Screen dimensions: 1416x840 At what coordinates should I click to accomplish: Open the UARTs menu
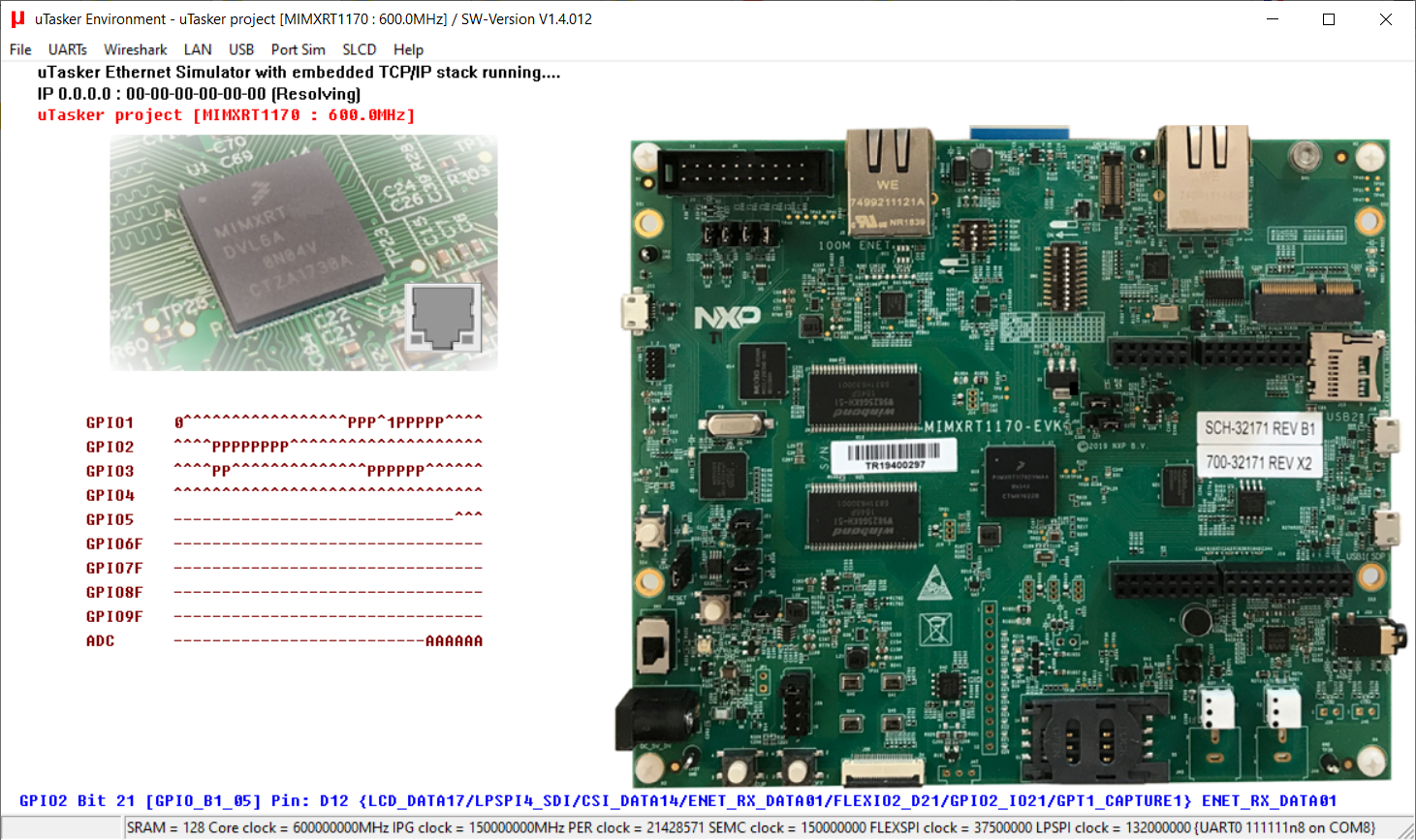click(68, 49)
